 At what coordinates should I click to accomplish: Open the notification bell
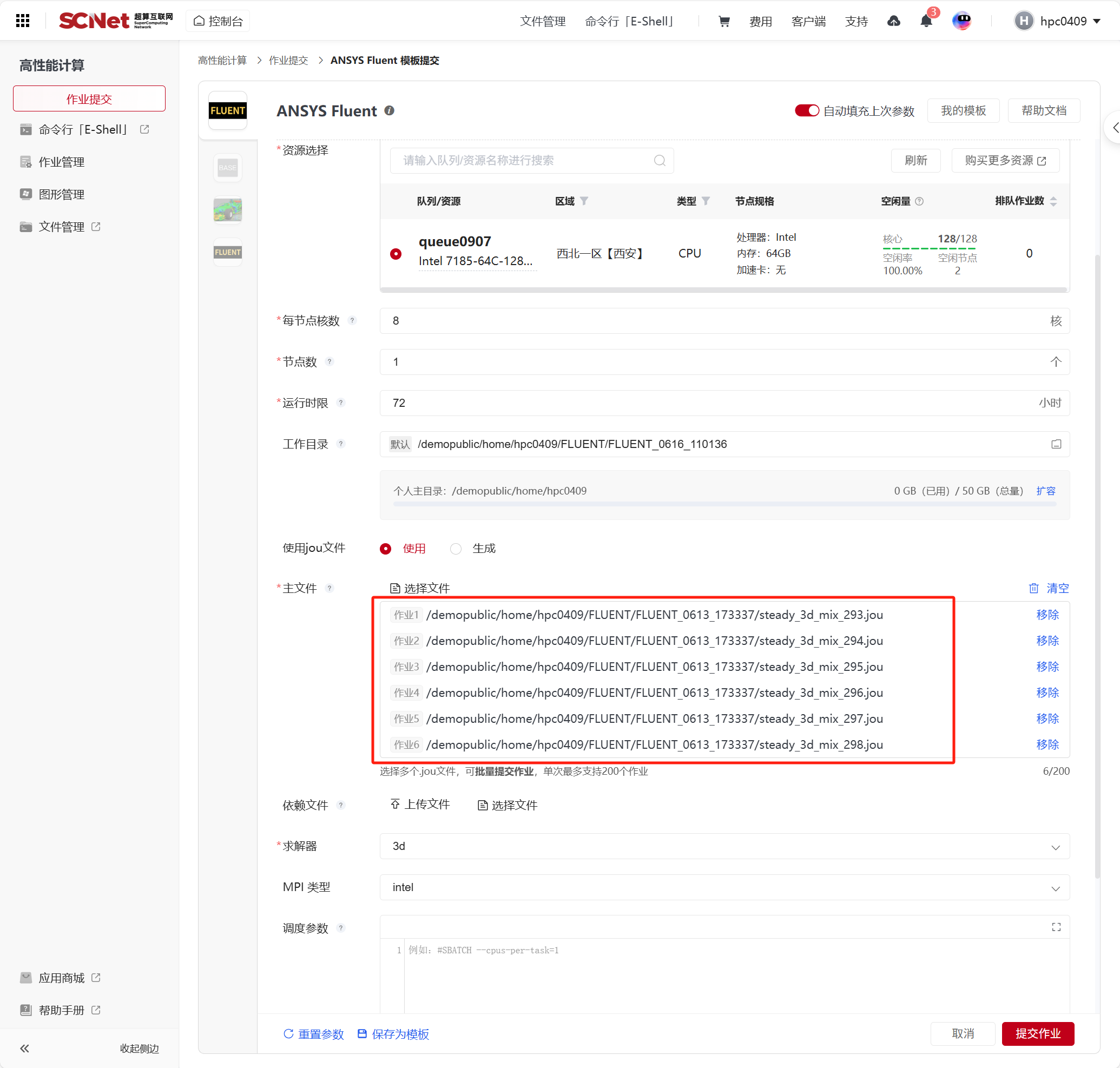(x=926, y=21)
